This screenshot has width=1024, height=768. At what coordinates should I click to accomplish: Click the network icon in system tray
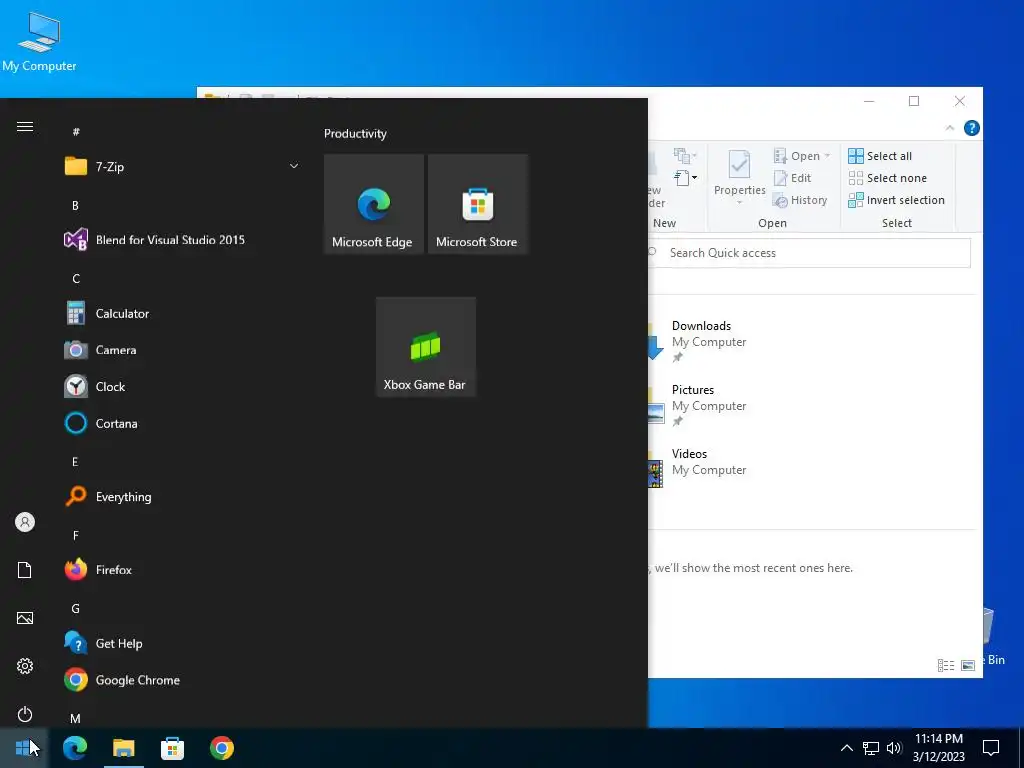[x=871, y=748]
